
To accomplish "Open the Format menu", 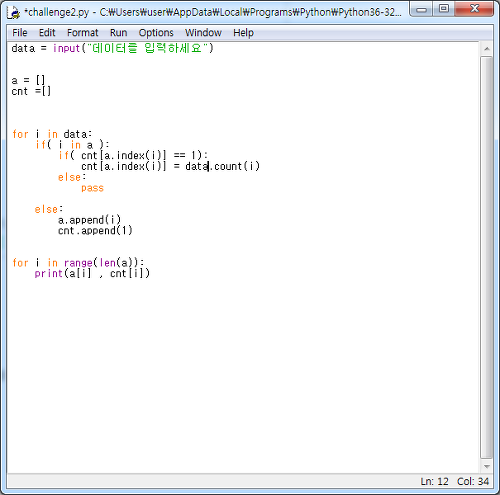I will pos(83,33).
